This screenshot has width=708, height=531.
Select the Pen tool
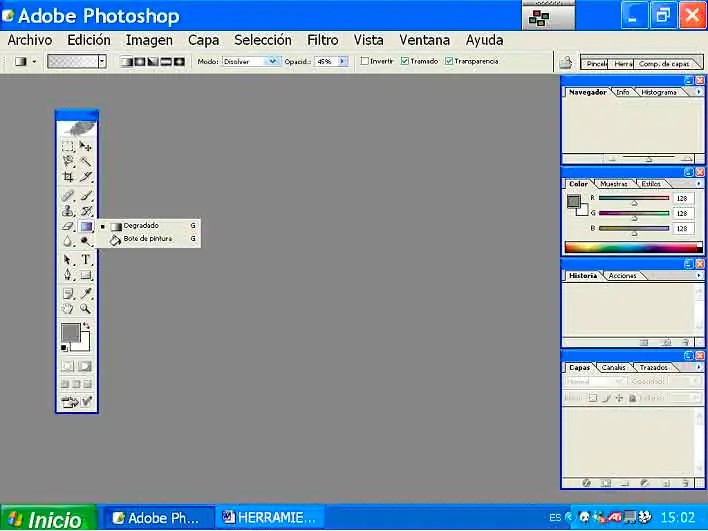68,275
